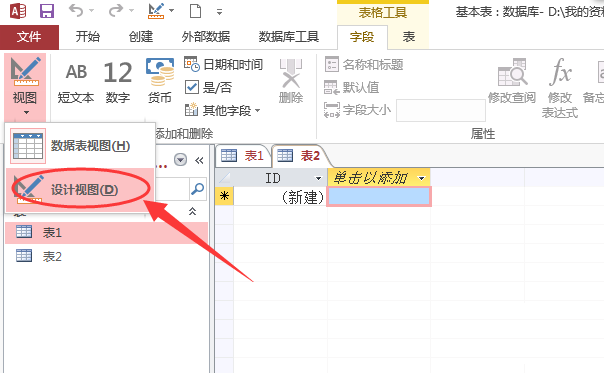Add a 数字 field
Viewport: 604px width, 373px height.
pos(118,82)
